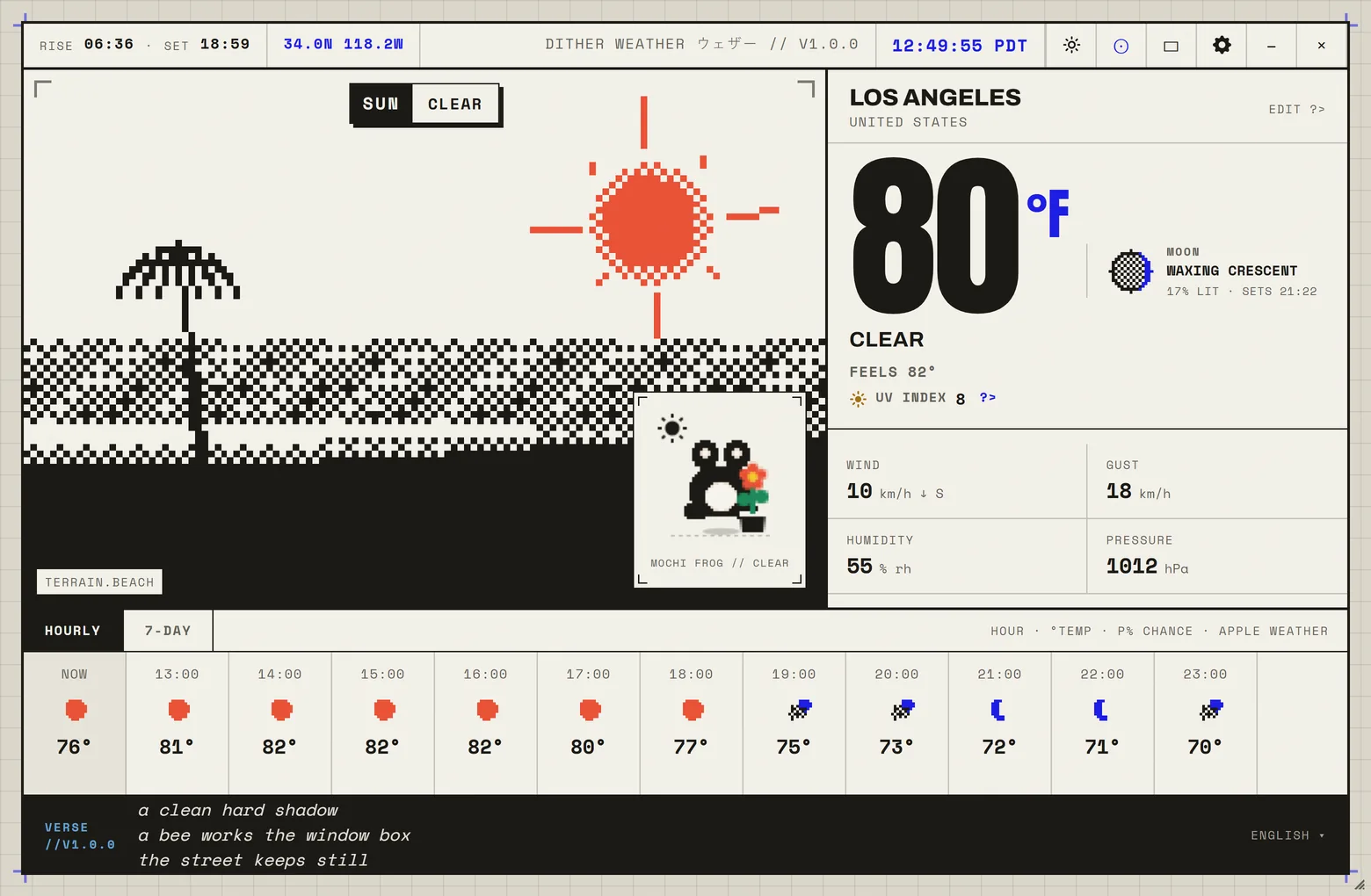Click the APPLE WEATHER source label
1371x896 pixels.
pyautogui.click(x=1273, y=631)
